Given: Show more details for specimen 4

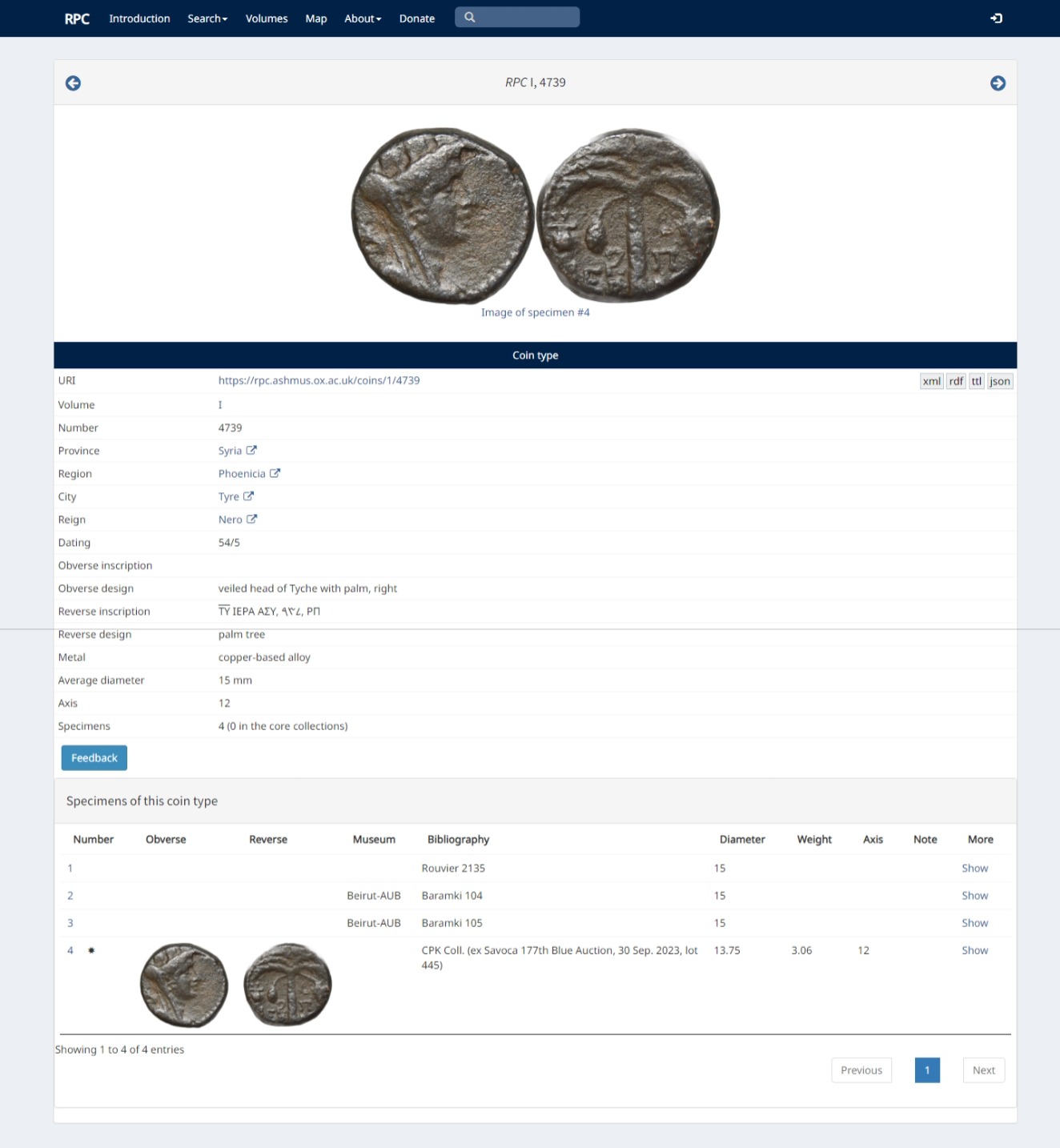Looking at the screenshot, I should (974, 950).
